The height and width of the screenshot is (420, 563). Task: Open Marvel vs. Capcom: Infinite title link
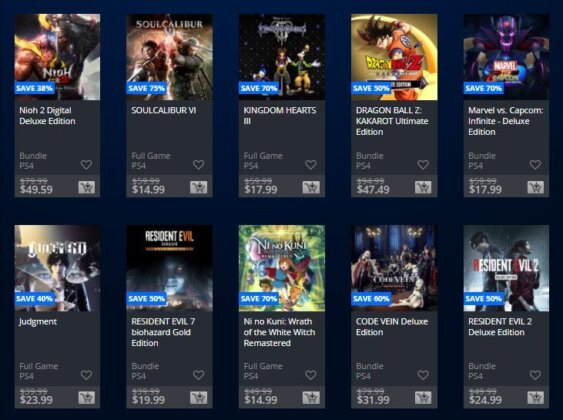point(506,121)
